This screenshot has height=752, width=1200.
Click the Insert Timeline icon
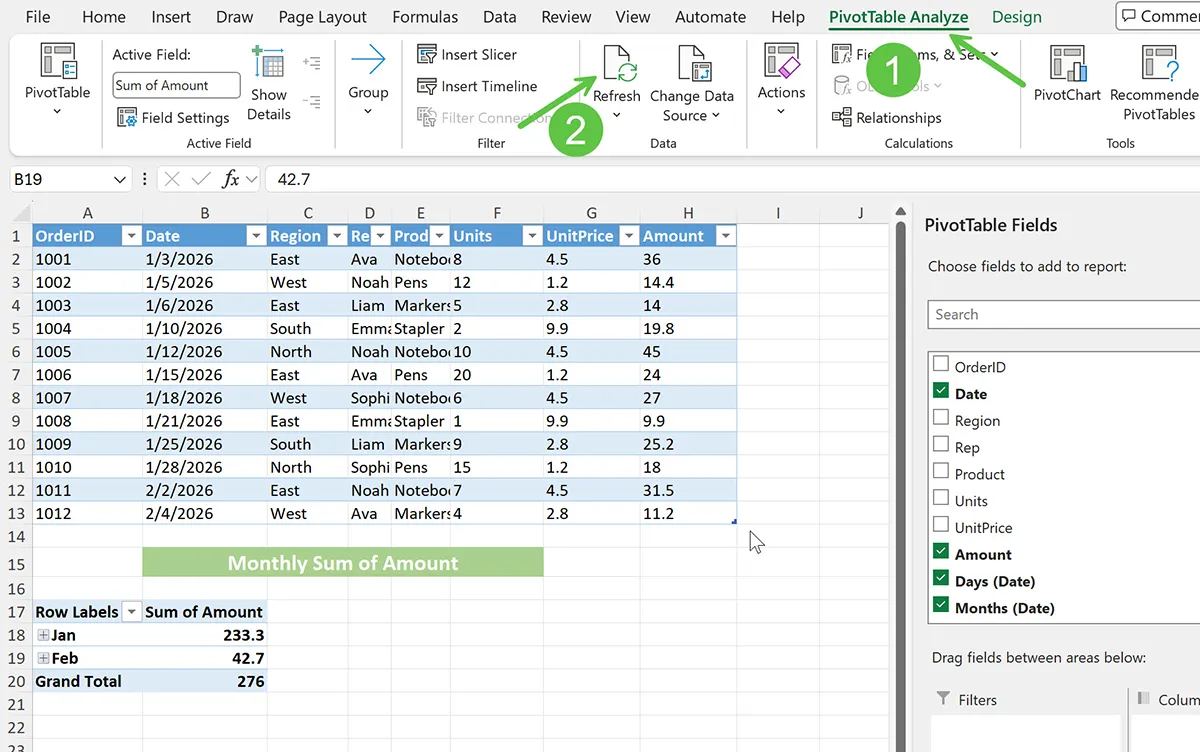(x=428, y=87)
